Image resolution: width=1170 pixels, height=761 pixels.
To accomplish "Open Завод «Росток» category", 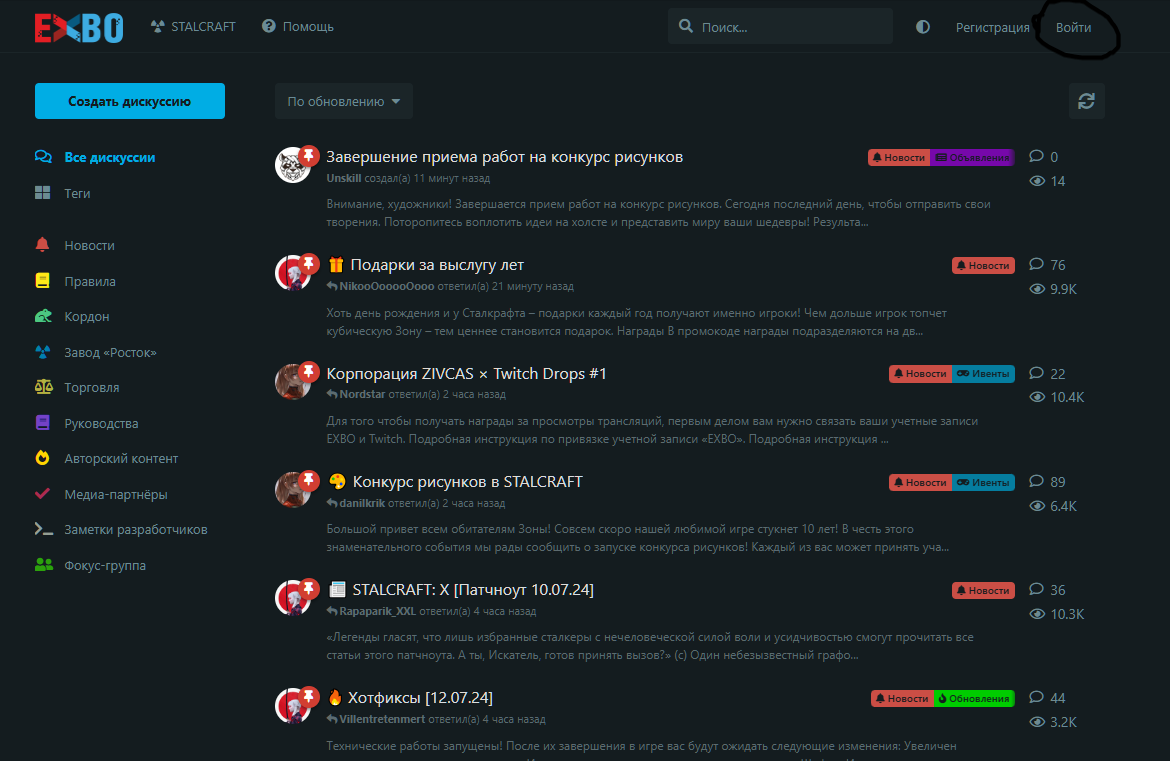I will 110,352.
